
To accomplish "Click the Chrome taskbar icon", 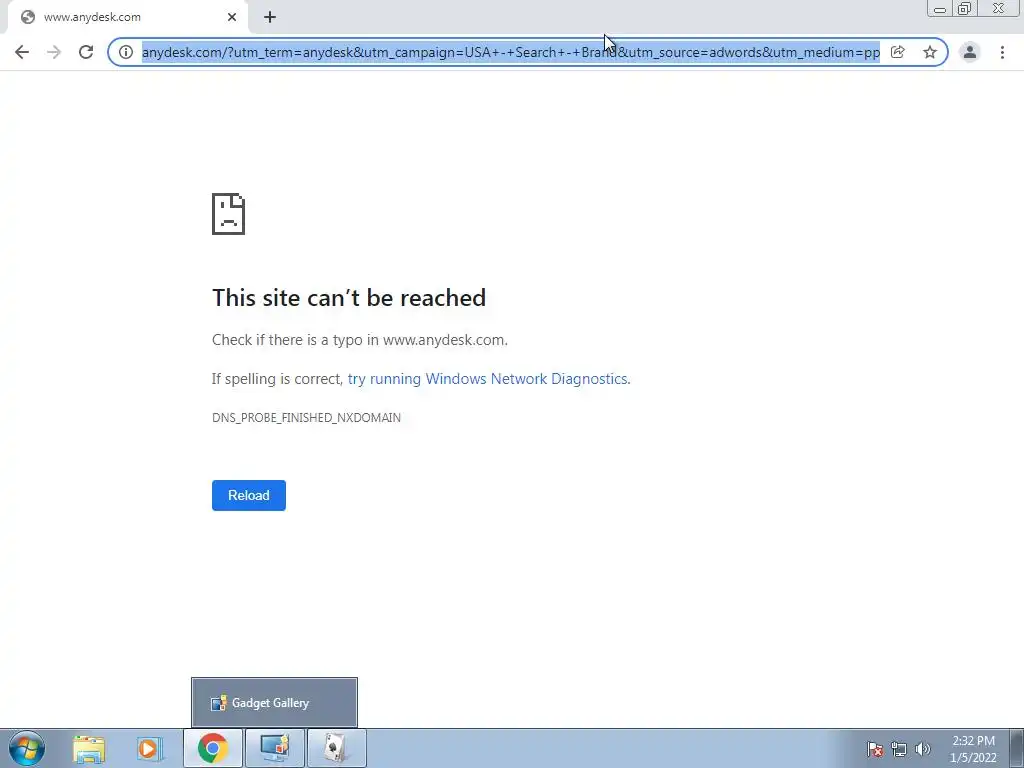I will 213,748.
